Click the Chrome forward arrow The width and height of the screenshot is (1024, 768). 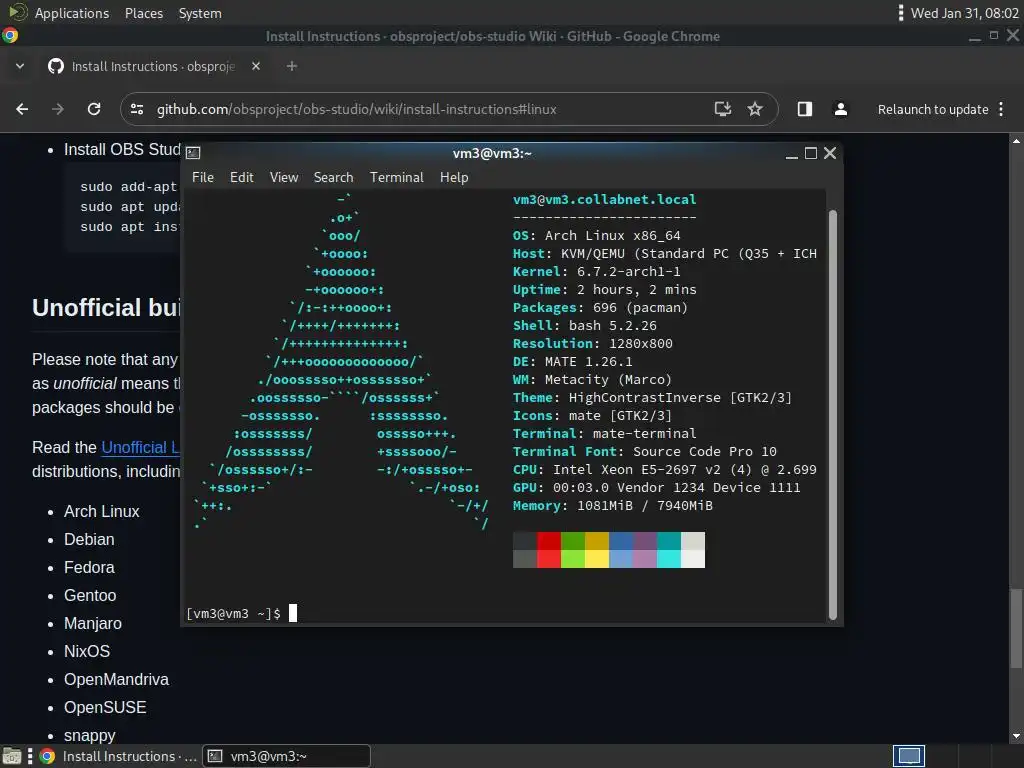click(58, 109)
